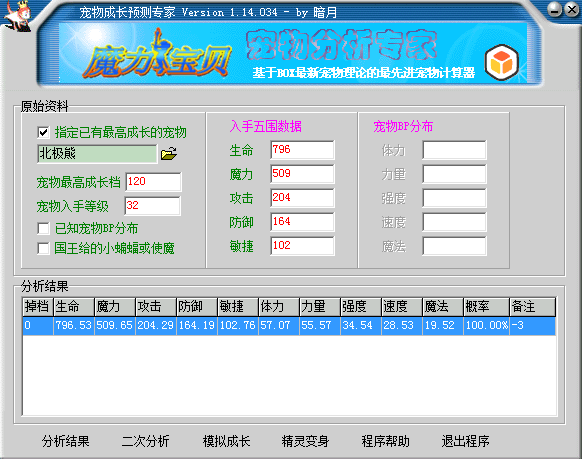Click the mascot icon in title bar corner

(x=17, y=17)
